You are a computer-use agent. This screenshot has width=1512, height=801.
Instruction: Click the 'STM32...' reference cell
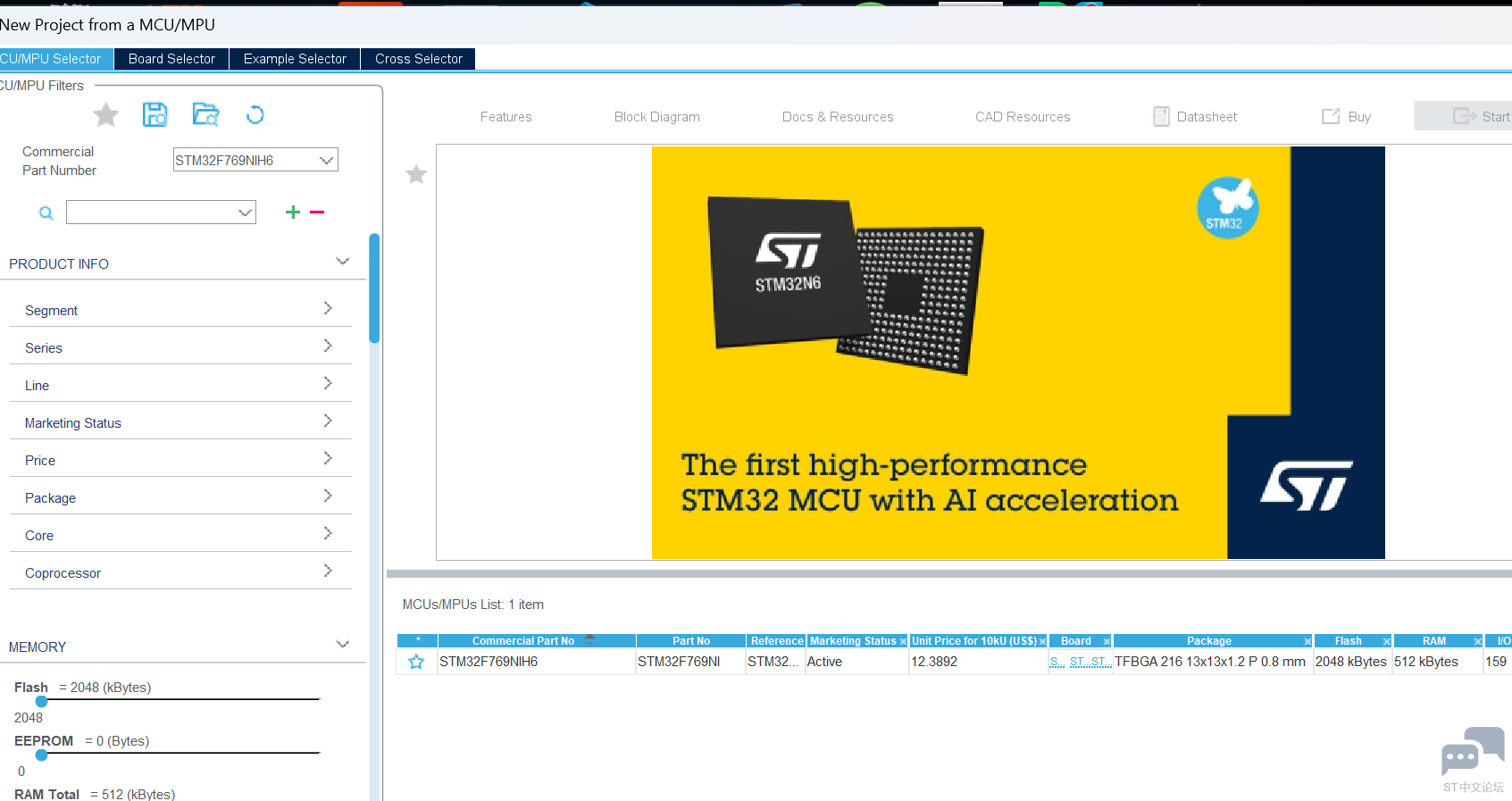click(775, 662)
